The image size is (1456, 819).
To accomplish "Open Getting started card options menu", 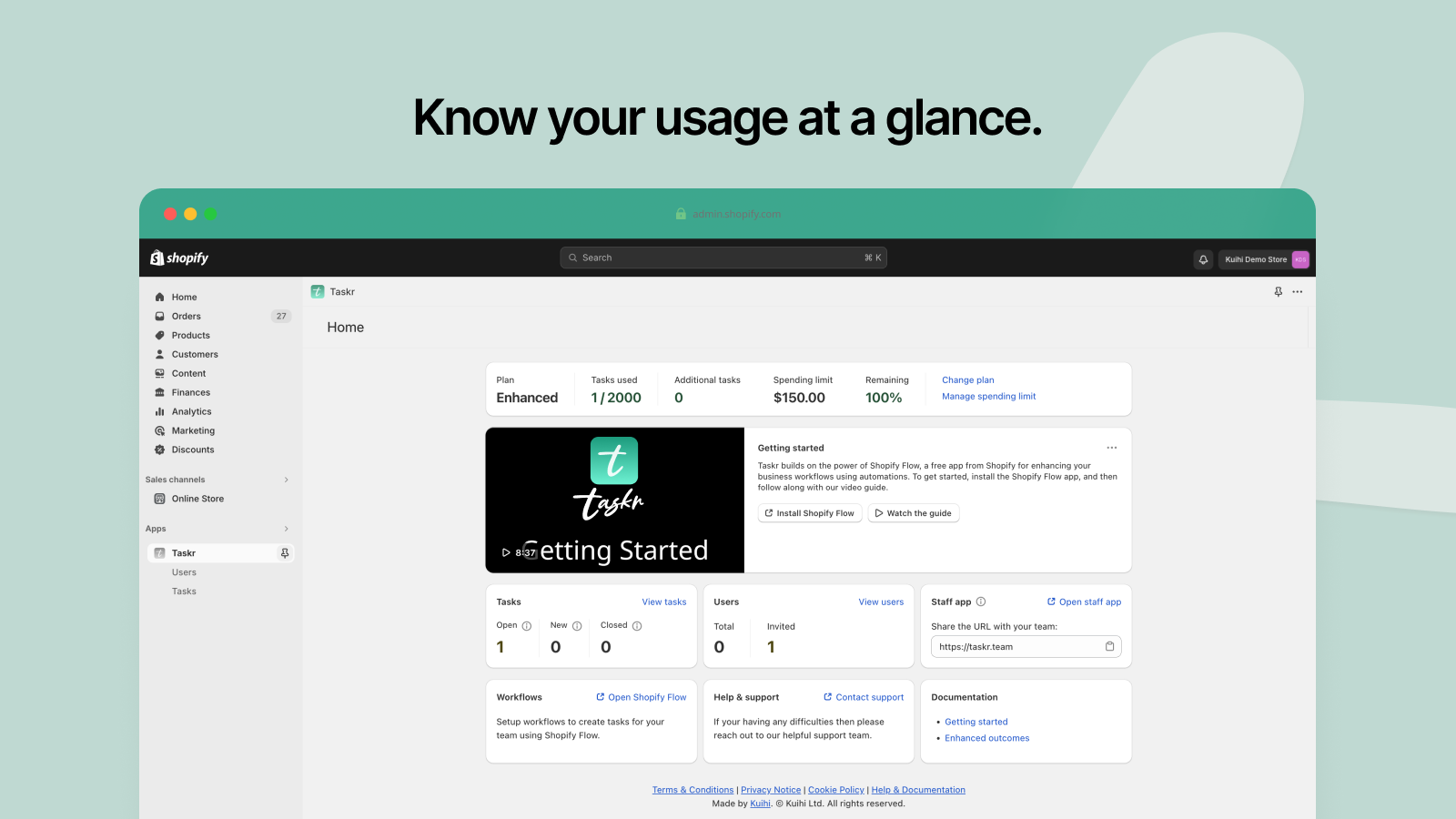I will coord(1112,448).
